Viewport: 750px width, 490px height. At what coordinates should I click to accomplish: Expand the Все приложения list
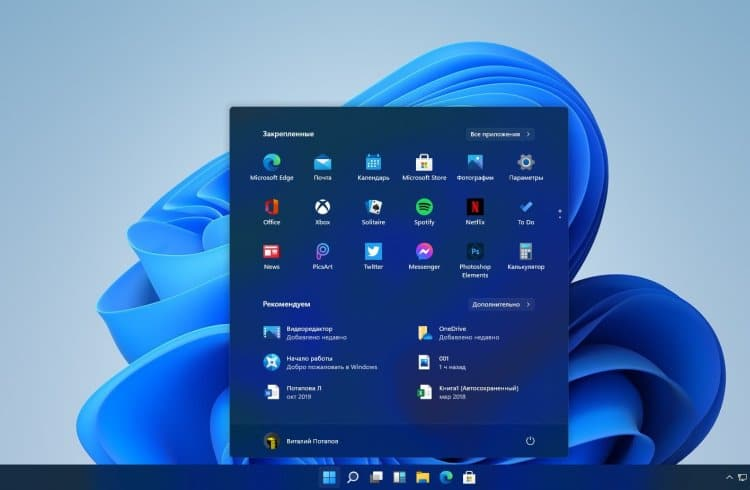tap(500, 133)
